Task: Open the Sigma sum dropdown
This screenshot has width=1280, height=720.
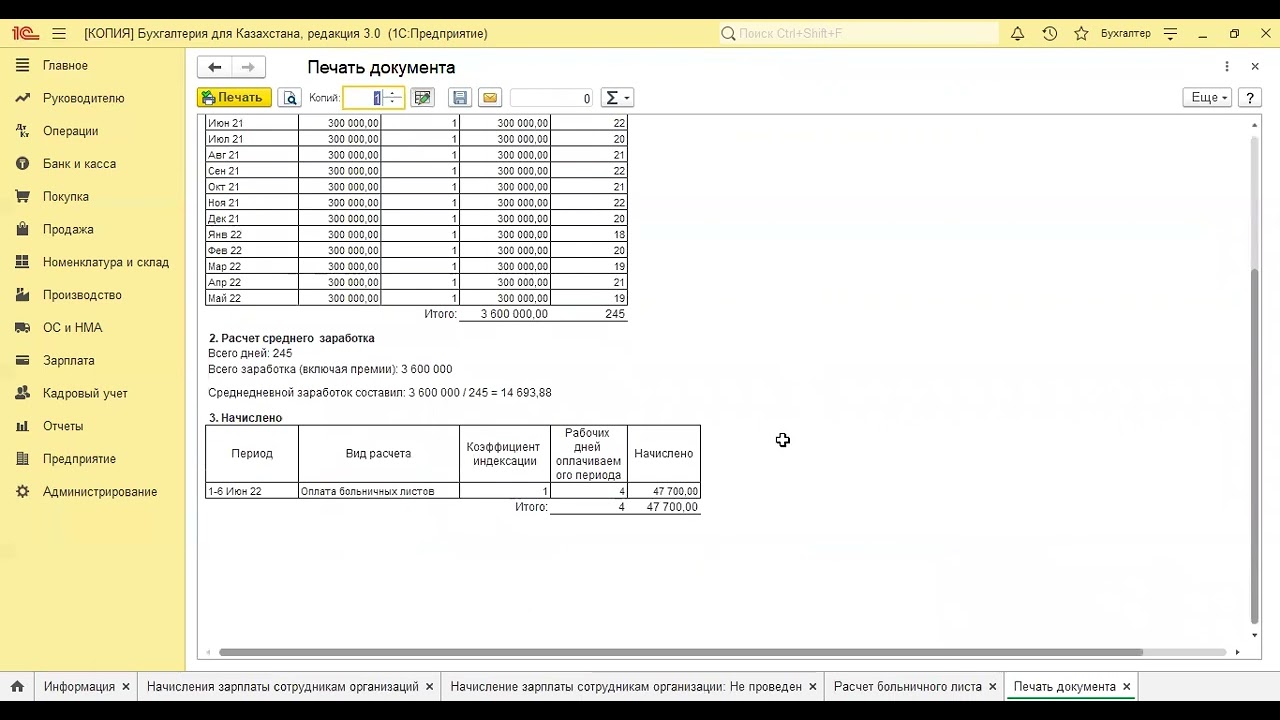Action: [617, 98]
